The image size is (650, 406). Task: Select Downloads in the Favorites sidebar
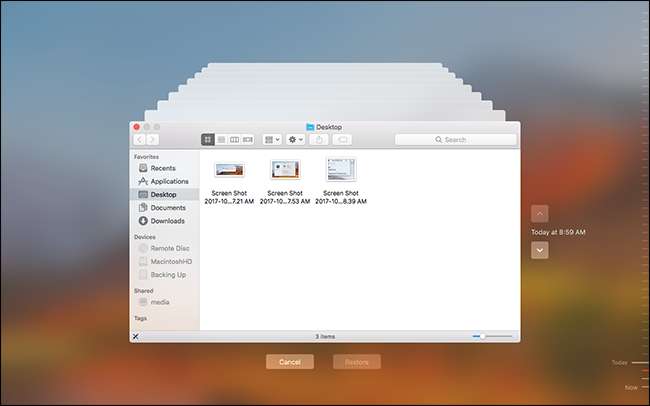(x=167, y=220)
